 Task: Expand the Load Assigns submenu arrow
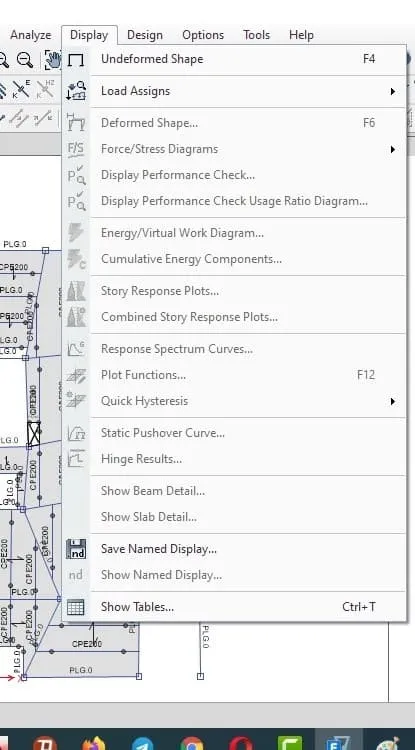click(393, 91)
